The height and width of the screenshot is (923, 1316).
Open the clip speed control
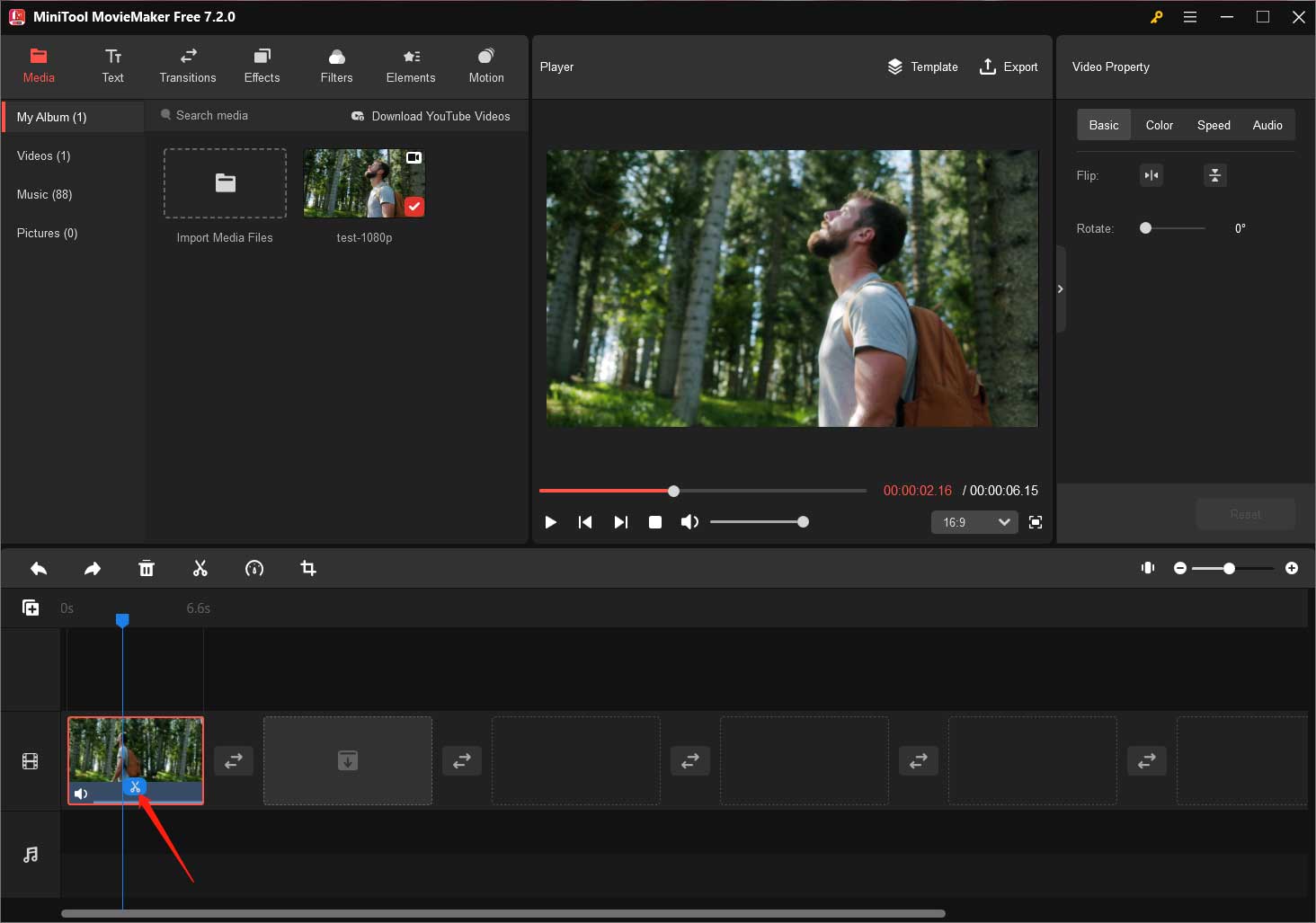254,568
